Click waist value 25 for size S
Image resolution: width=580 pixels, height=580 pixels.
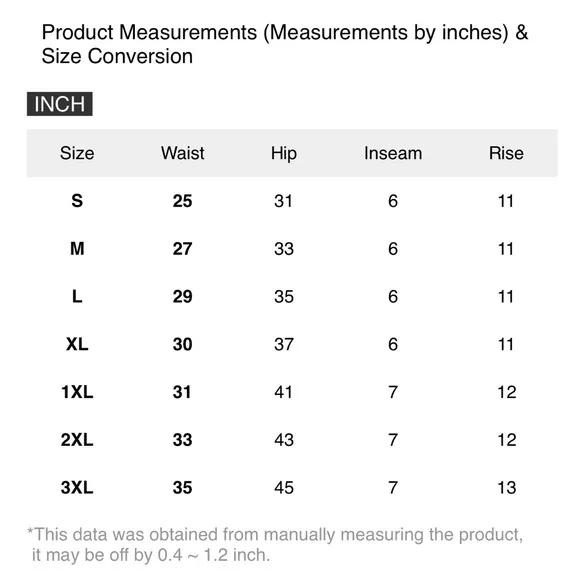pyautogui.click(x=182, y=201)
